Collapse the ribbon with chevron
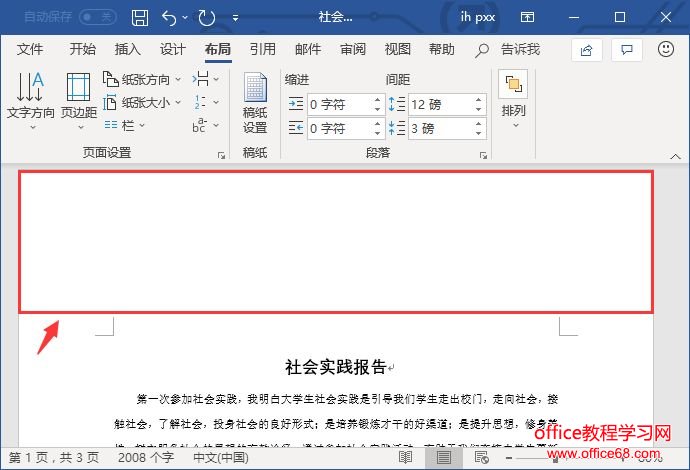690x470 pixels. 675,156
